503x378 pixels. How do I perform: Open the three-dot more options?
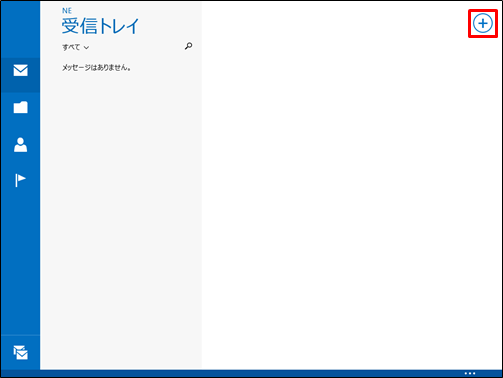coord(470,373)
